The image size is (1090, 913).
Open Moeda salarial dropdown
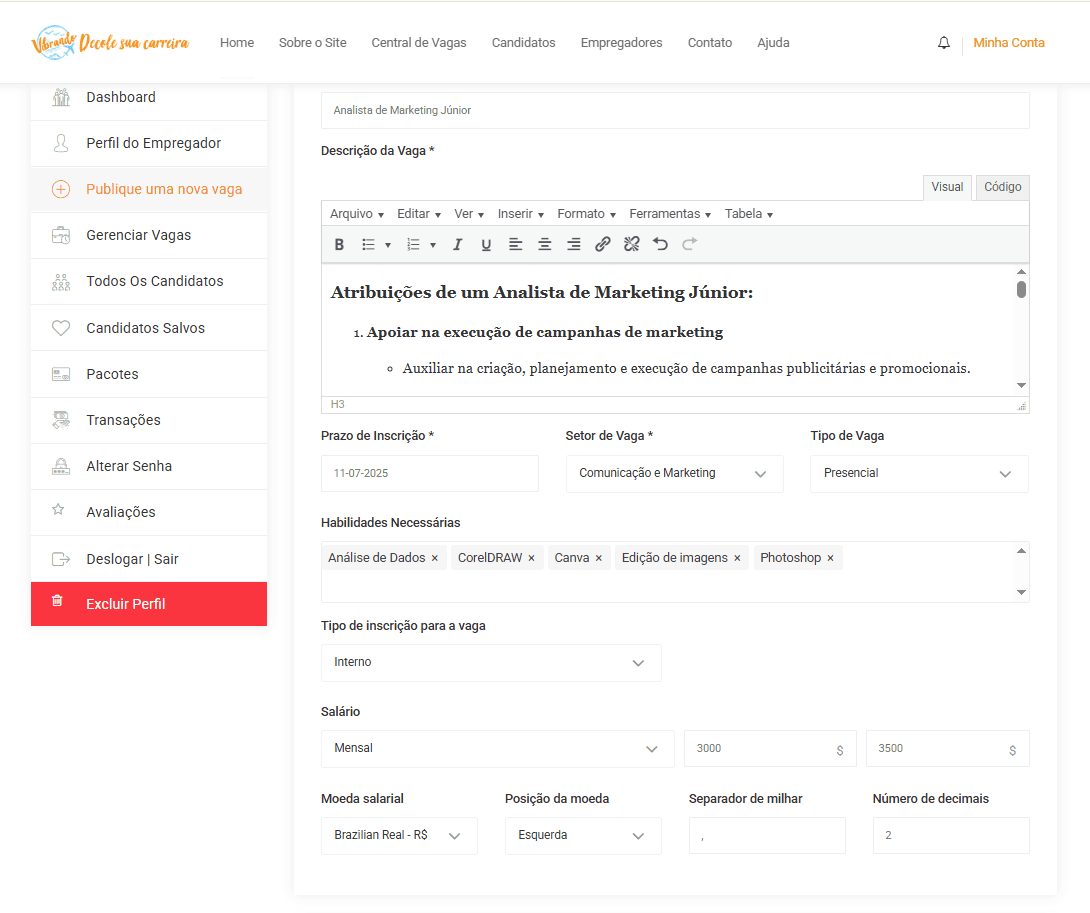point(399,835)
